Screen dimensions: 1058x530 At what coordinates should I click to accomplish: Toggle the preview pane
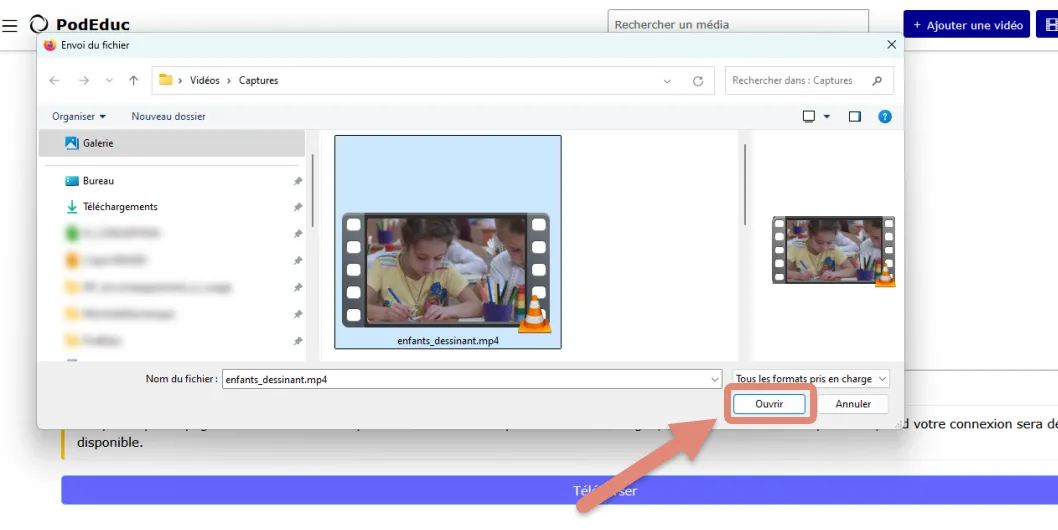(855, 116)
